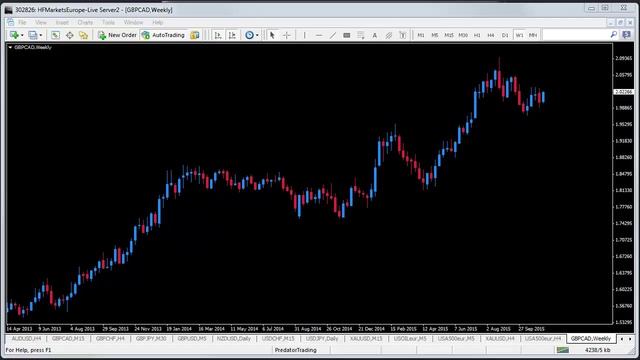Click the connection status bars icon
This screenshot has height=360, width=640.
[x=562, y=350]
